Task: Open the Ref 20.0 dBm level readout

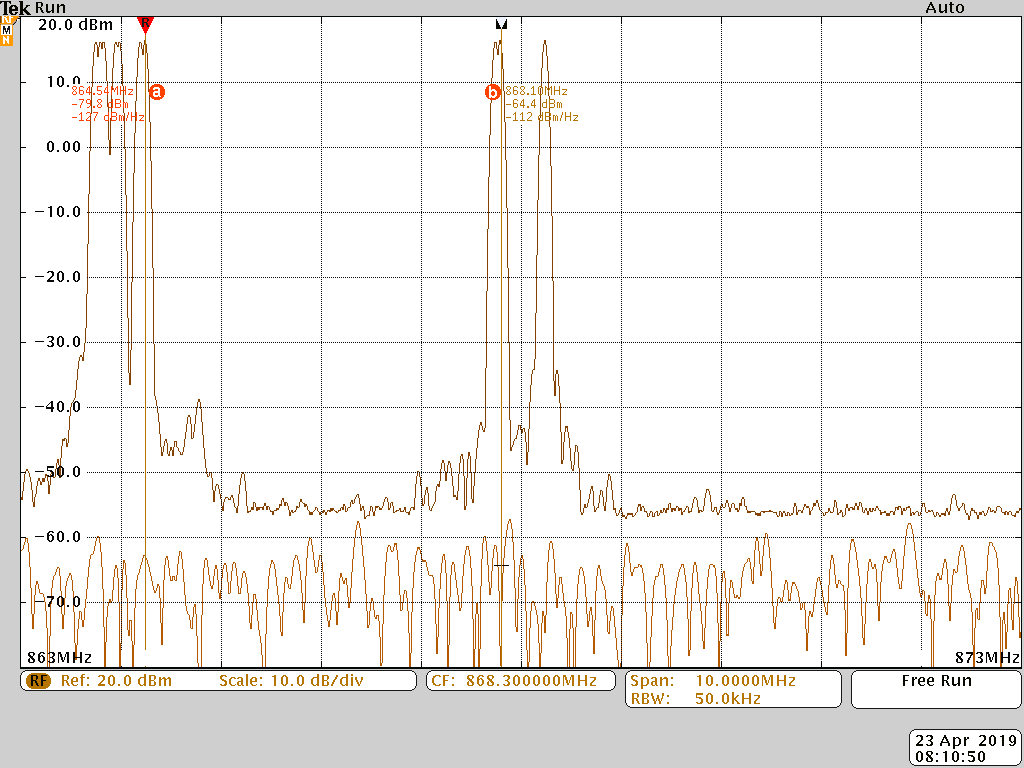Action: pos(116,681)
